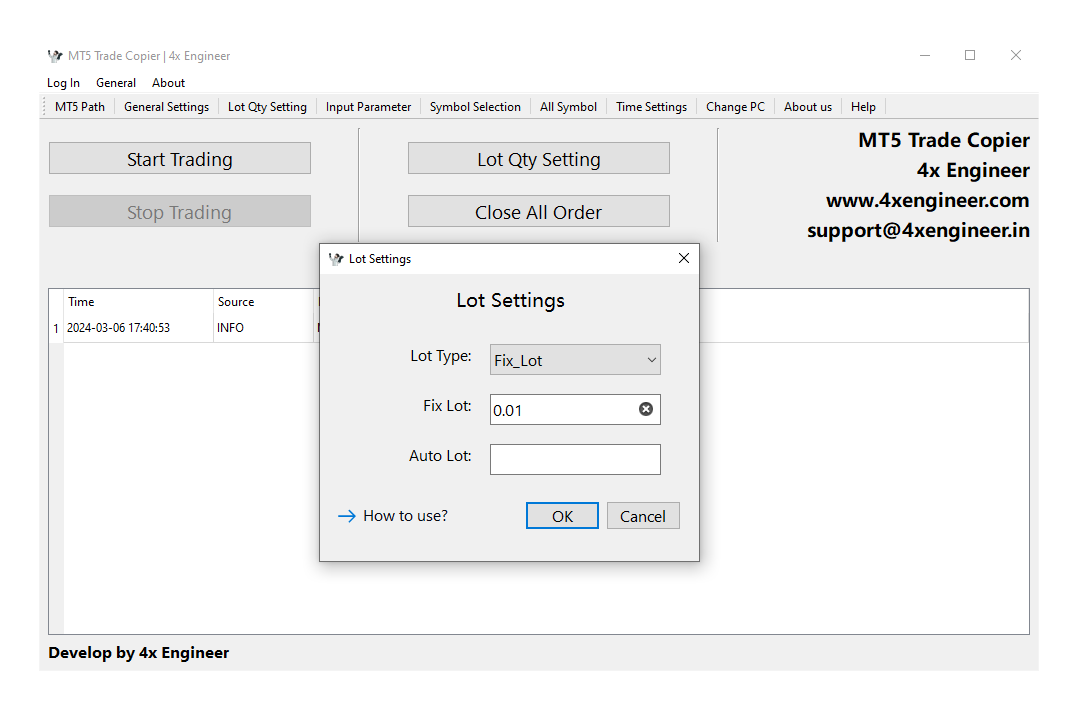Screen dimensions: 1067x713
Task: Select Lot Qty Setting in the toolbar
Action: coord(267,107)
